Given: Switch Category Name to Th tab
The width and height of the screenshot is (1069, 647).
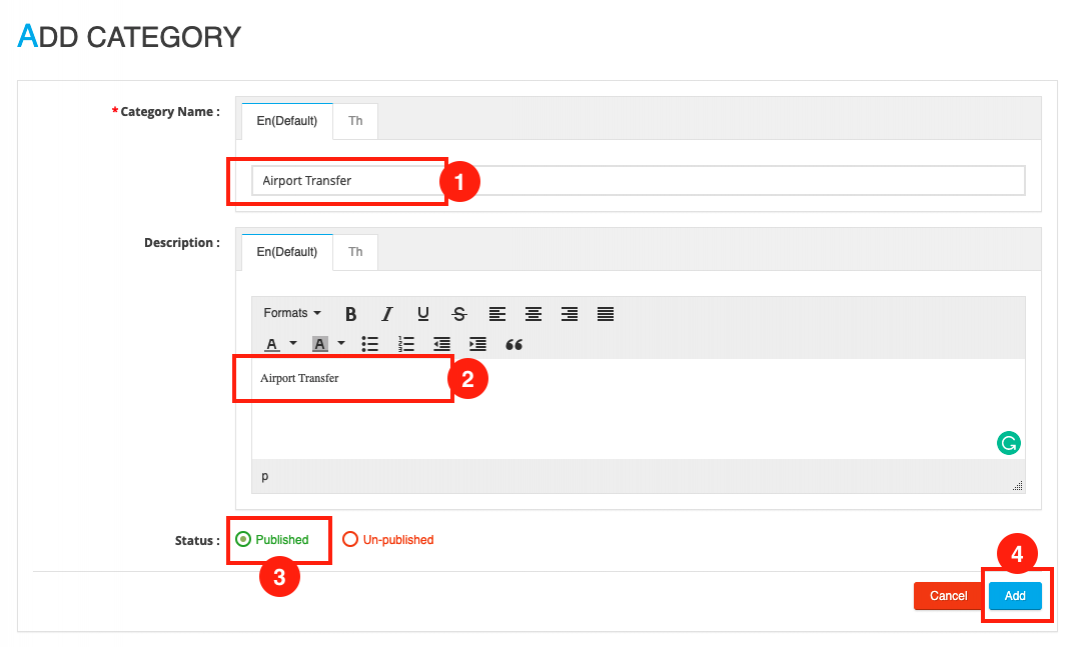Looking at the screenshot, I should pos(355,121).
